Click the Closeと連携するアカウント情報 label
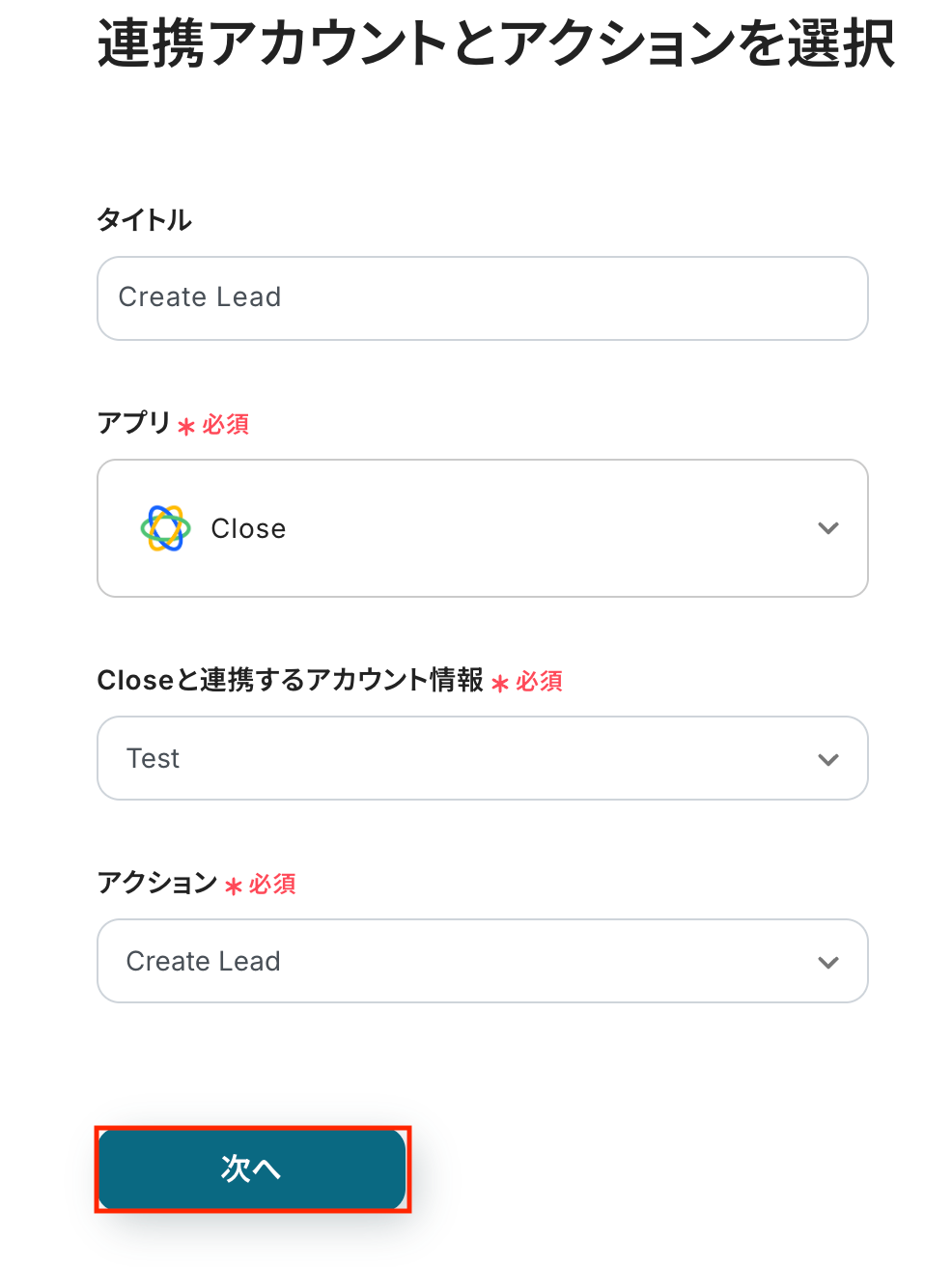The image size is (952, 1267). click(x=290, y=680)
